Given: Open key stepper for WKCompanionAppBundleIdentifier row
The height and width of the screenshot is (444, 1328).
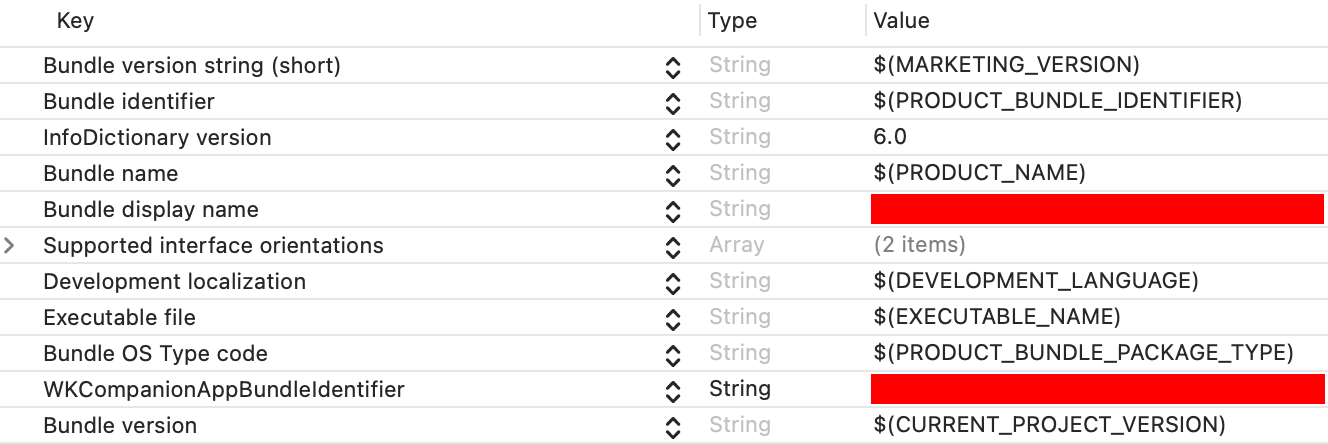Looking at the screenshot, I should tap(673, 391).
